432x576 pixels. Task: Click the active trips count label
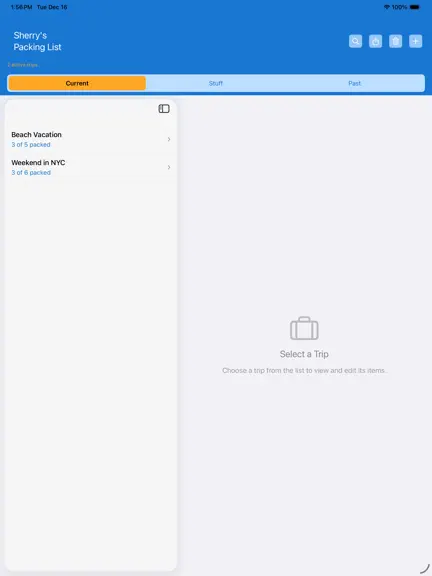click(x=23, y=65)
